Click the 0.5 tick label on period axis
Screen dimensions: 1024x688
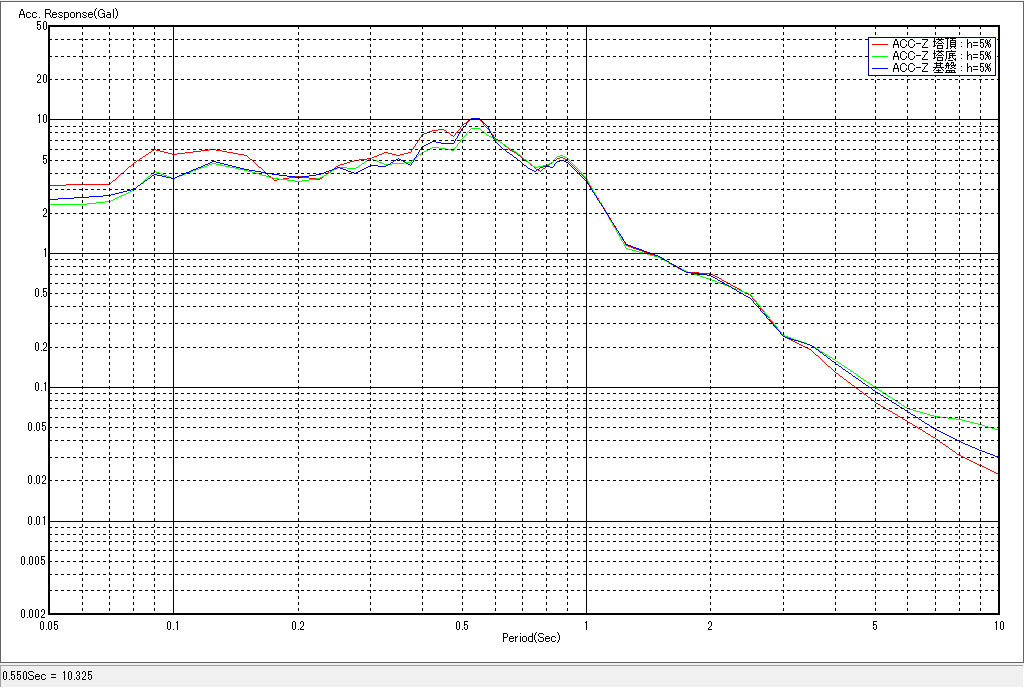point(461,626)
